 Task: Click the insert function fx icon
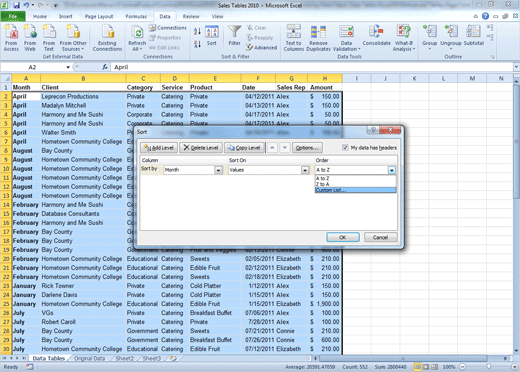(105, 67)
